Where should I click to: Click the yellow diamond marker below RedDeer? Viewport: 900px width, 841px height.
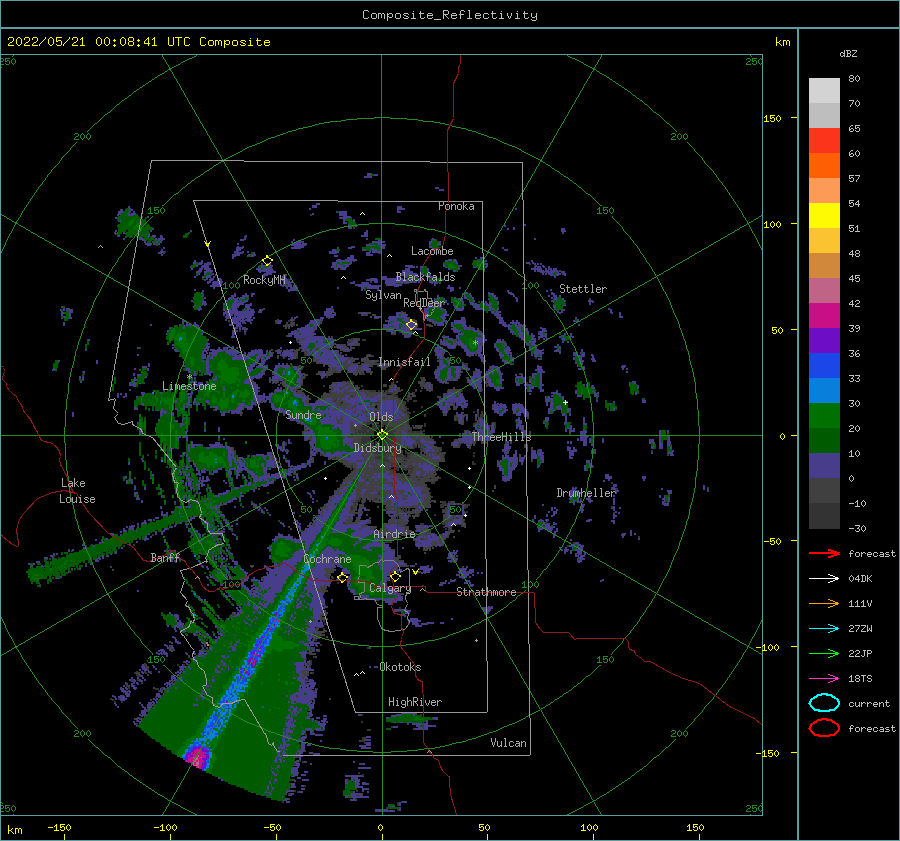tap(412, 325)
